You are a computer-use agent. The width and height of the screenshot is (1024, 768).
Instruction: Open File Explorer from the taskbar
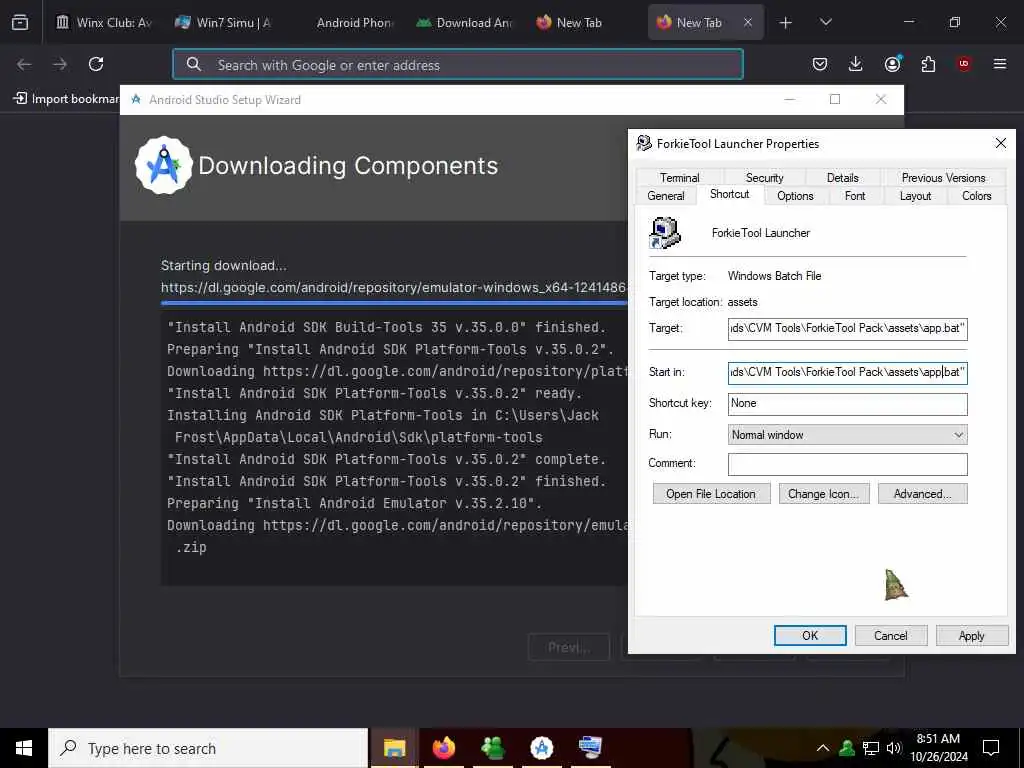(394, 748)
